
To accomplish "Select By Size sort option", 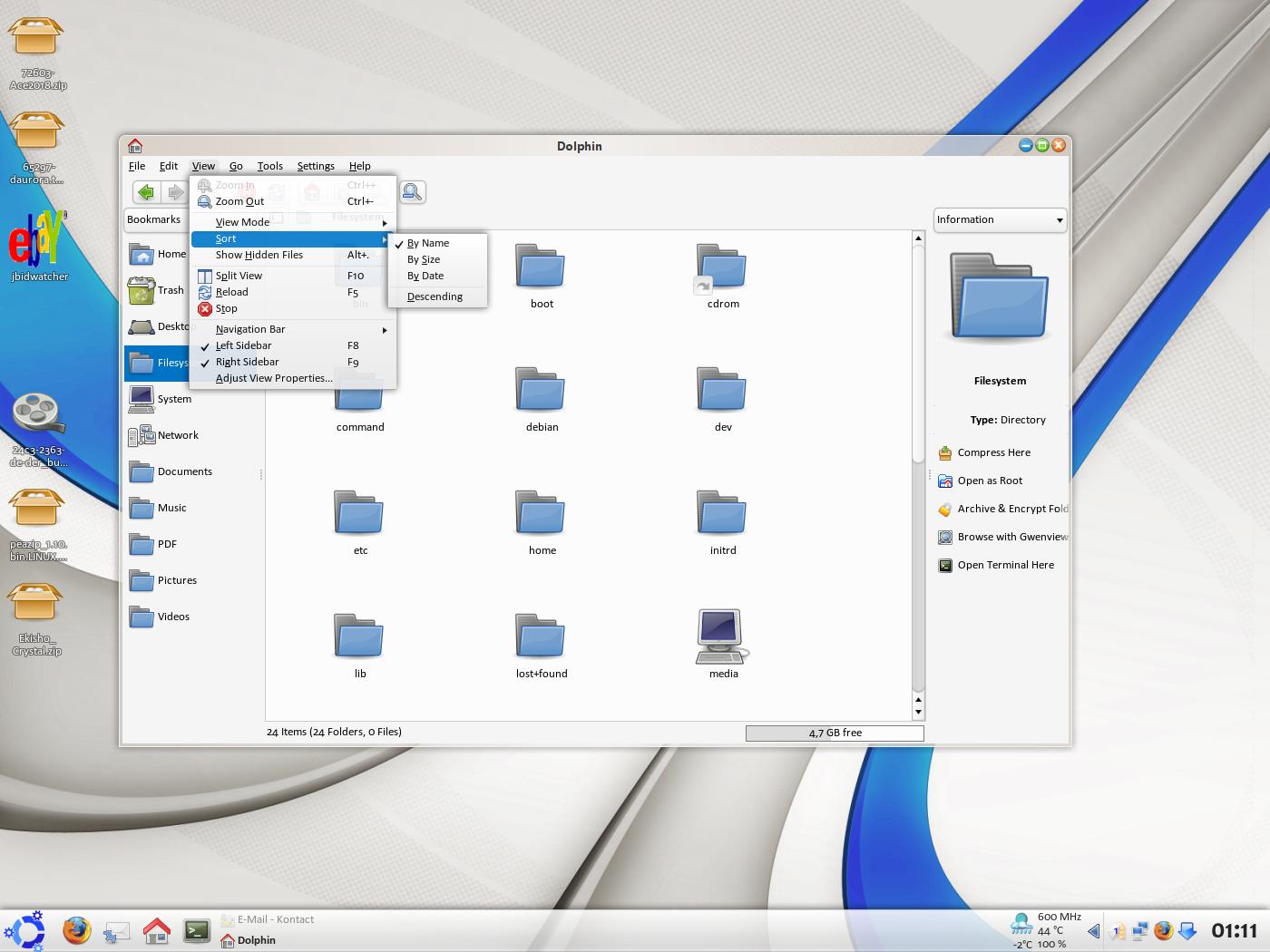I will pyautogui.click(x=437, y=259).
